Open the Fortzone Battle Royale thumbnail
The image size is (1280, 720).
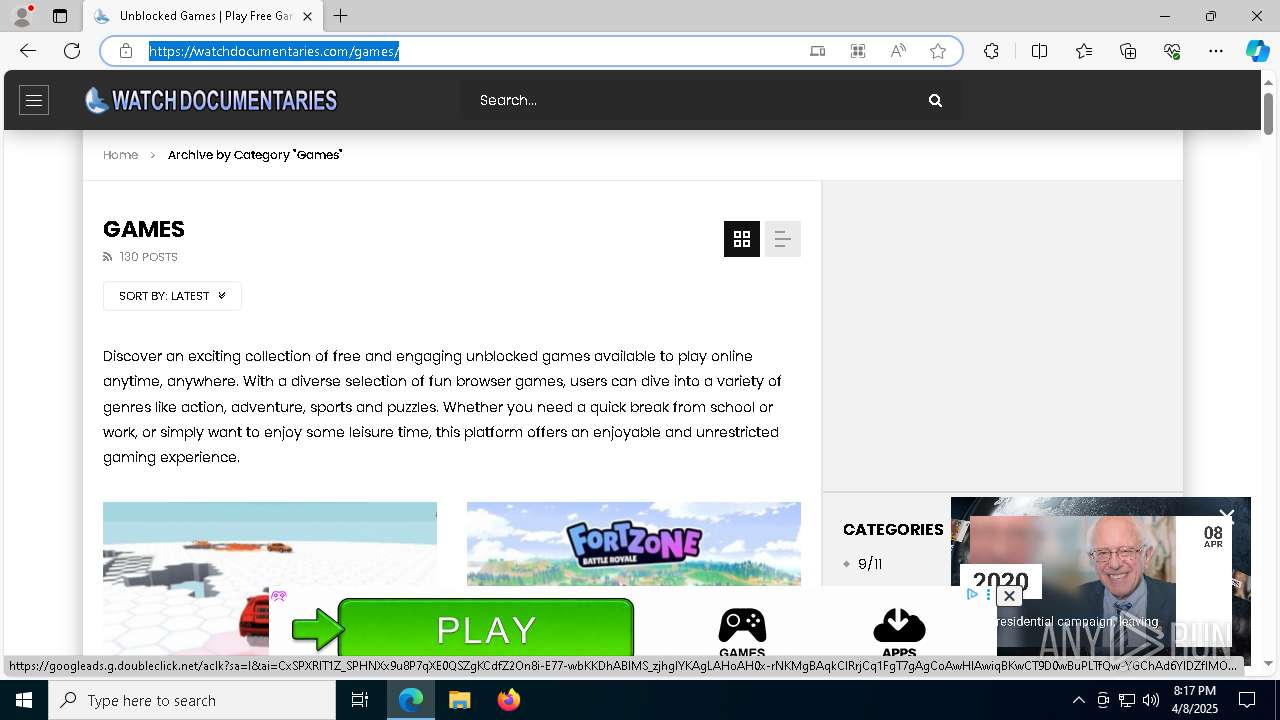click(634, 544)
